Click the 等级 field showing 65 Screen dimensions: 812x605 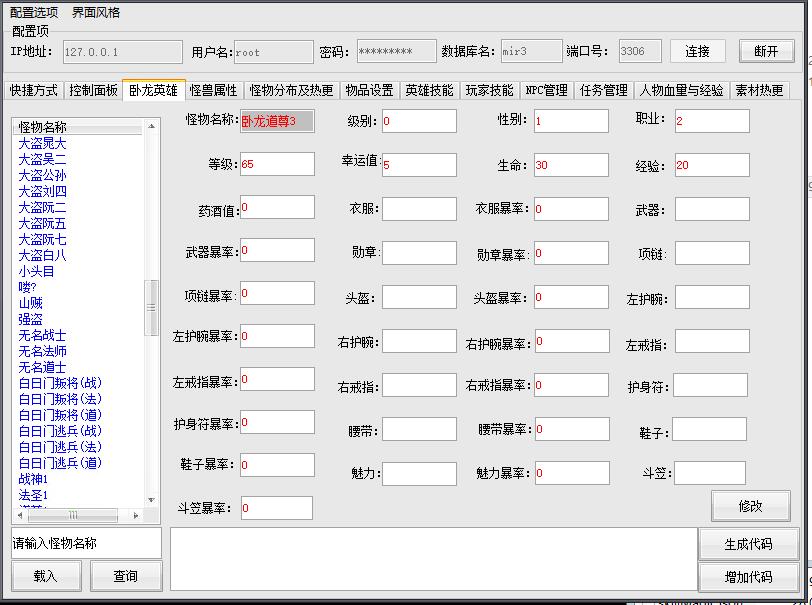click(x=276, y=164)
